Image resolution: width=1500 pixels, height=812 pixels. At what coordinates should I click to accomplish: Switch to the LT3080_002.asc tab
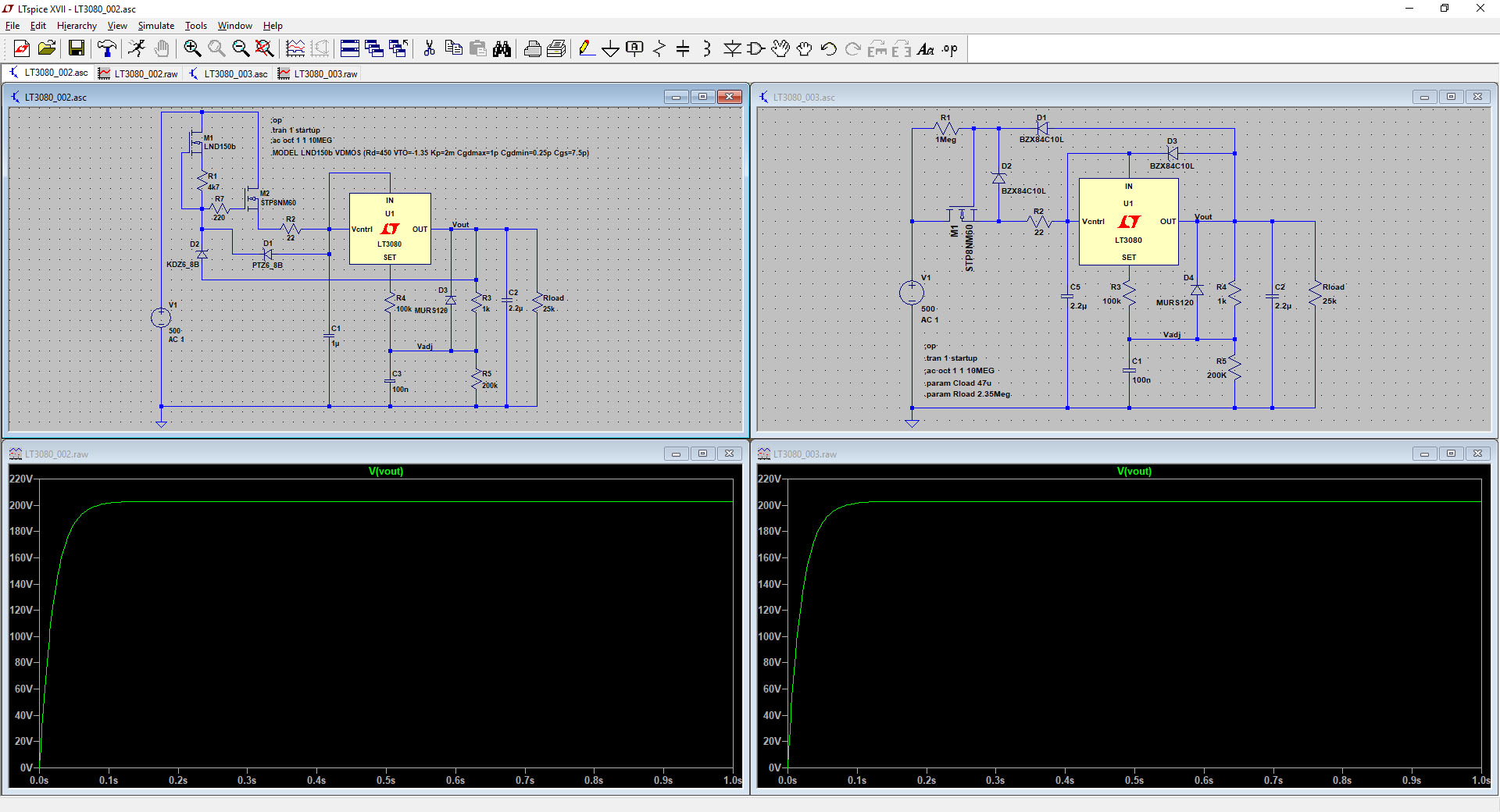(x=48, y=73)
